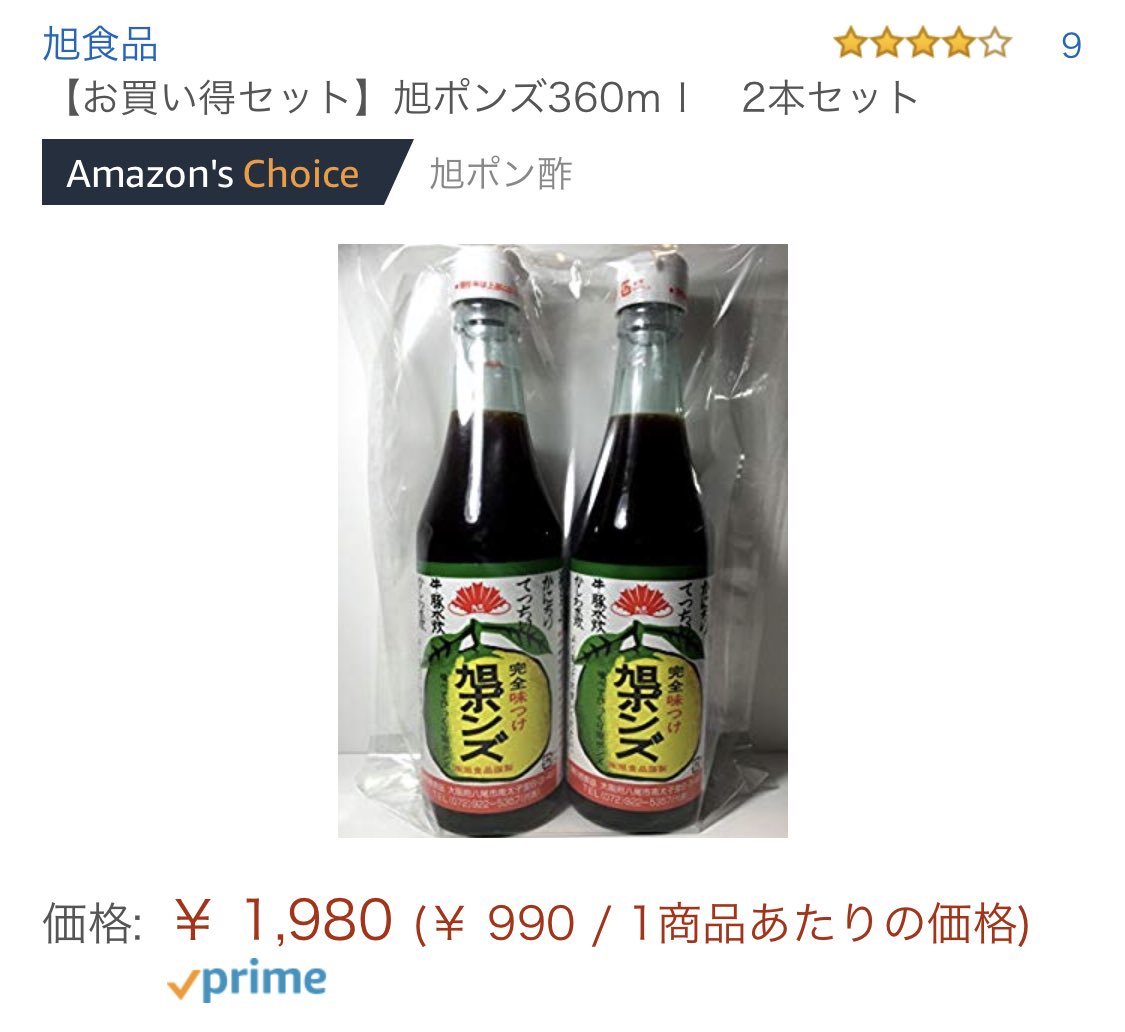Open the 旭食品 brand link
This screenshot has height=1032, width=1125.
tap(100, 44)
